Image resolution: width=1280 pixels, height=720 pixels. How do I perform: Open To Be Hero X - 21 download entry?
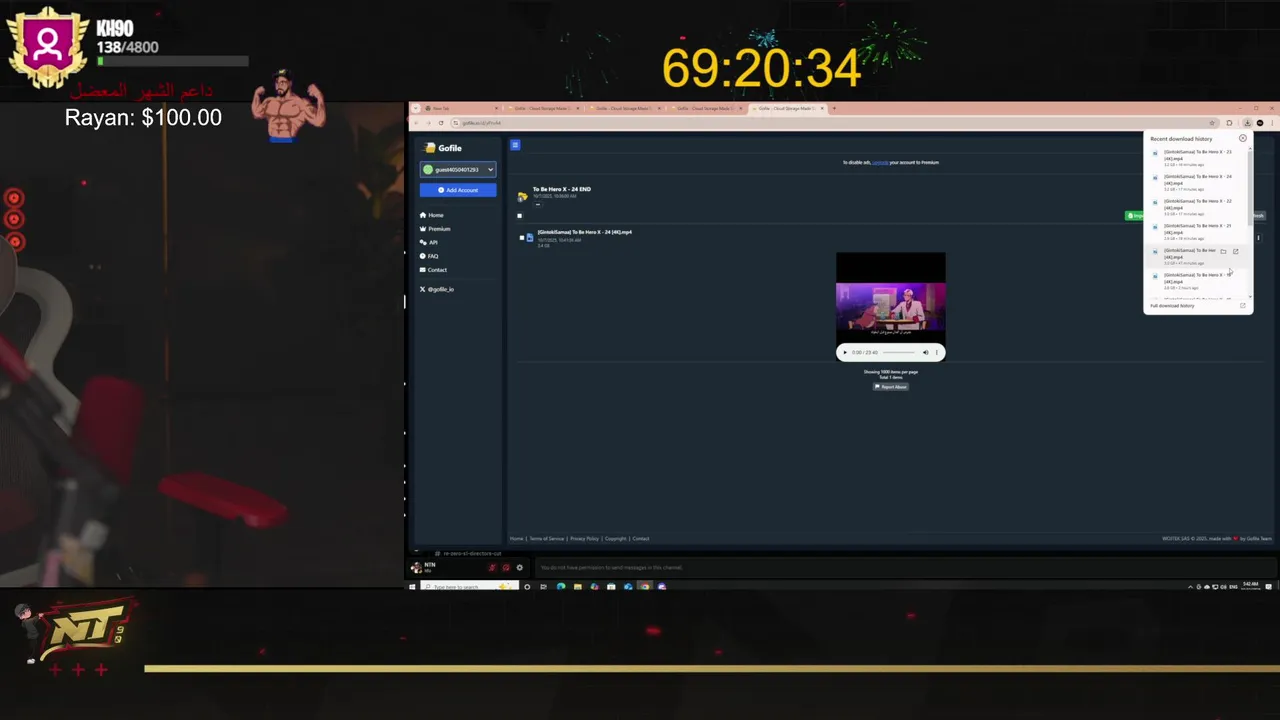click(1198, 232)
